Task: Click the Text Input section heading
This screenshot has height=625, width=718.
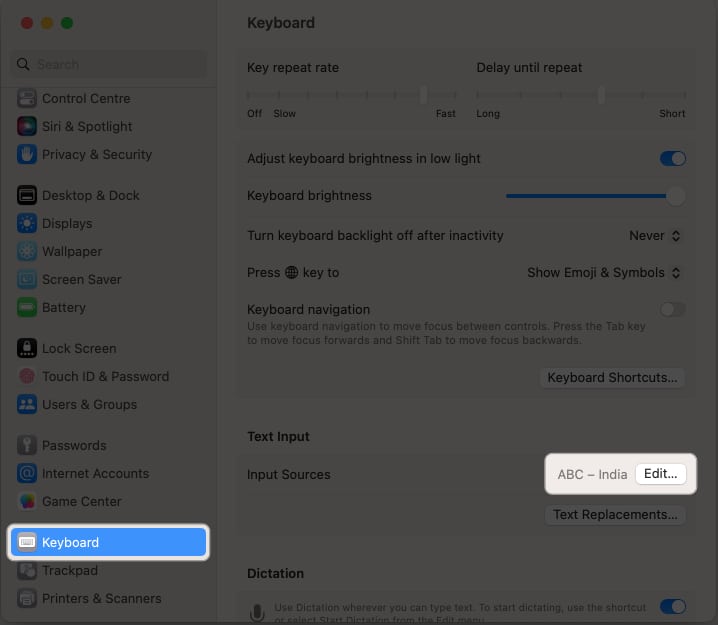Action: (278, 437)
